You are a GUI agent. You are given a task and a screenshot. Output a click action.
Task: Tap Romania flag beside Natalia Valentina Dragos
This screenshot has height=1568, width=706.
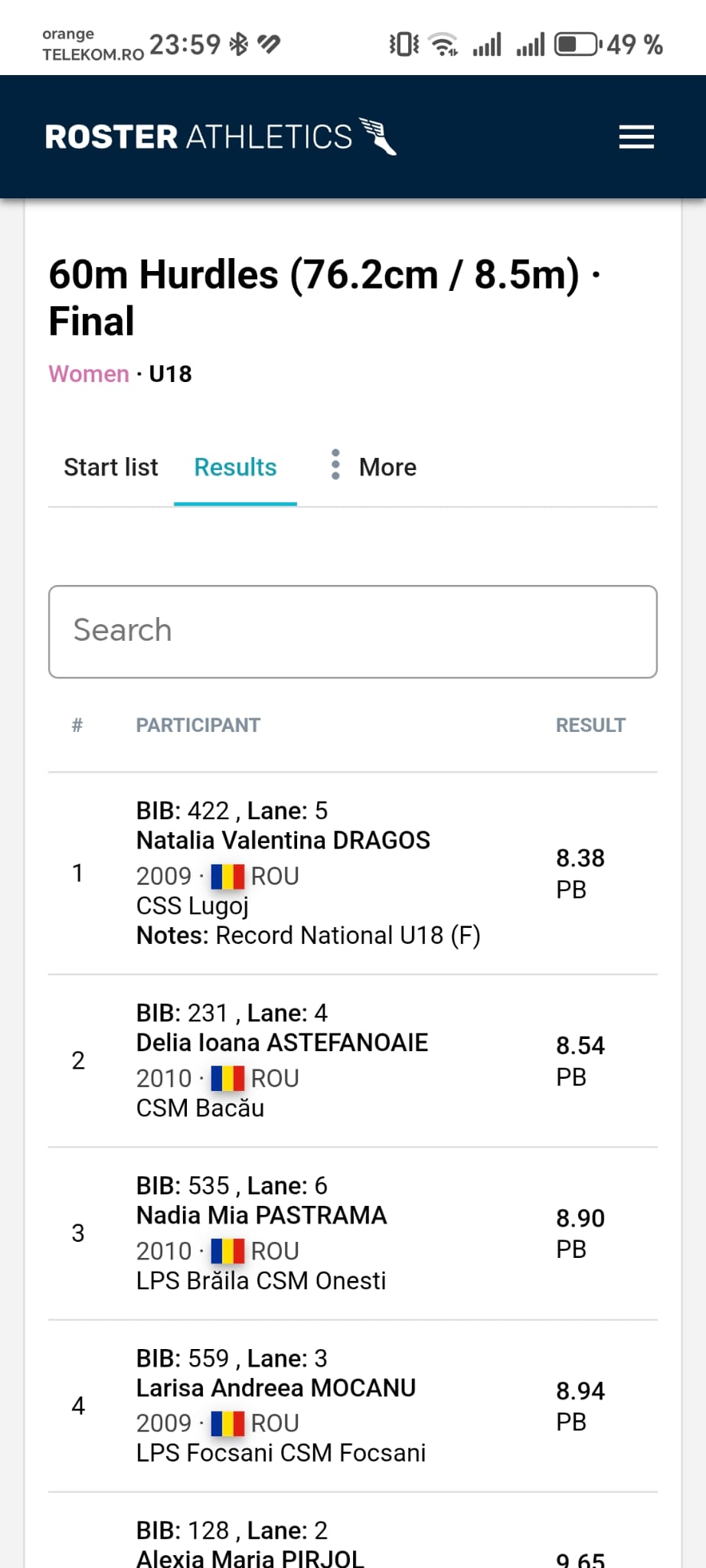227,876
